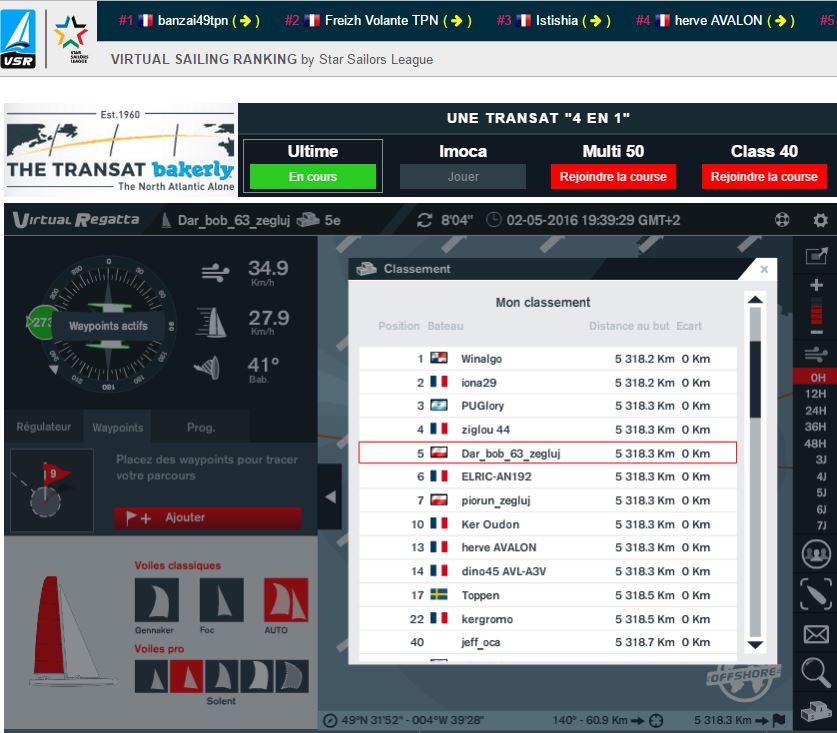Click the target icon after 60.9 Km
The height and width of the screenshot is (733, 837).
click(x=656, y=721)
